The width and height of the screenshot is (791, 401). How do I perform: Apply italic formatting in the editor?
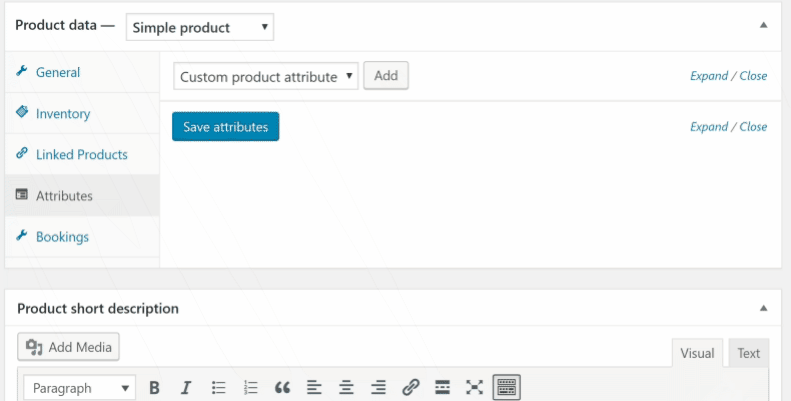(186, 388)
